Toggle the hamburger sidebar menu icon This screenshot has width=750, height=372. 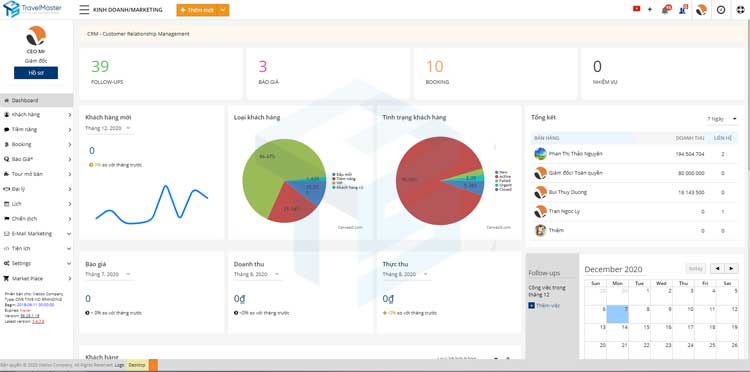84,10
